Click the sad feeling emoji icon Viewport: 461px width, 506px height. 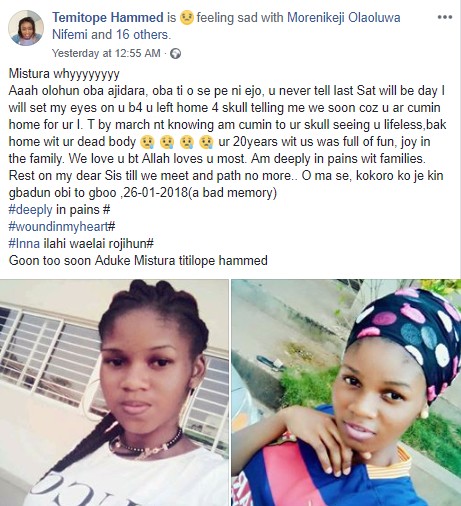tap(187, 17)
